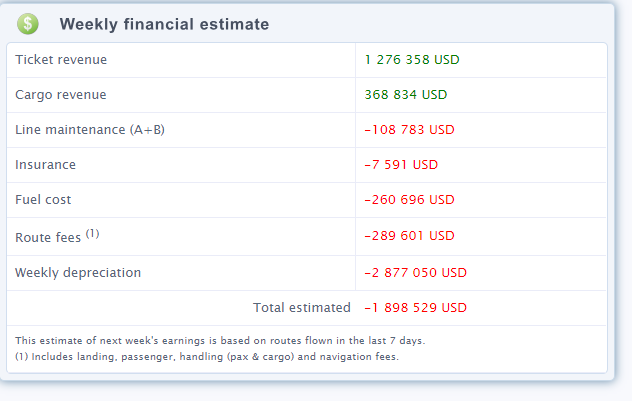Select the Insurance row label
The image size is (632, 401).
pyautogui.click(x=45, y=165)
